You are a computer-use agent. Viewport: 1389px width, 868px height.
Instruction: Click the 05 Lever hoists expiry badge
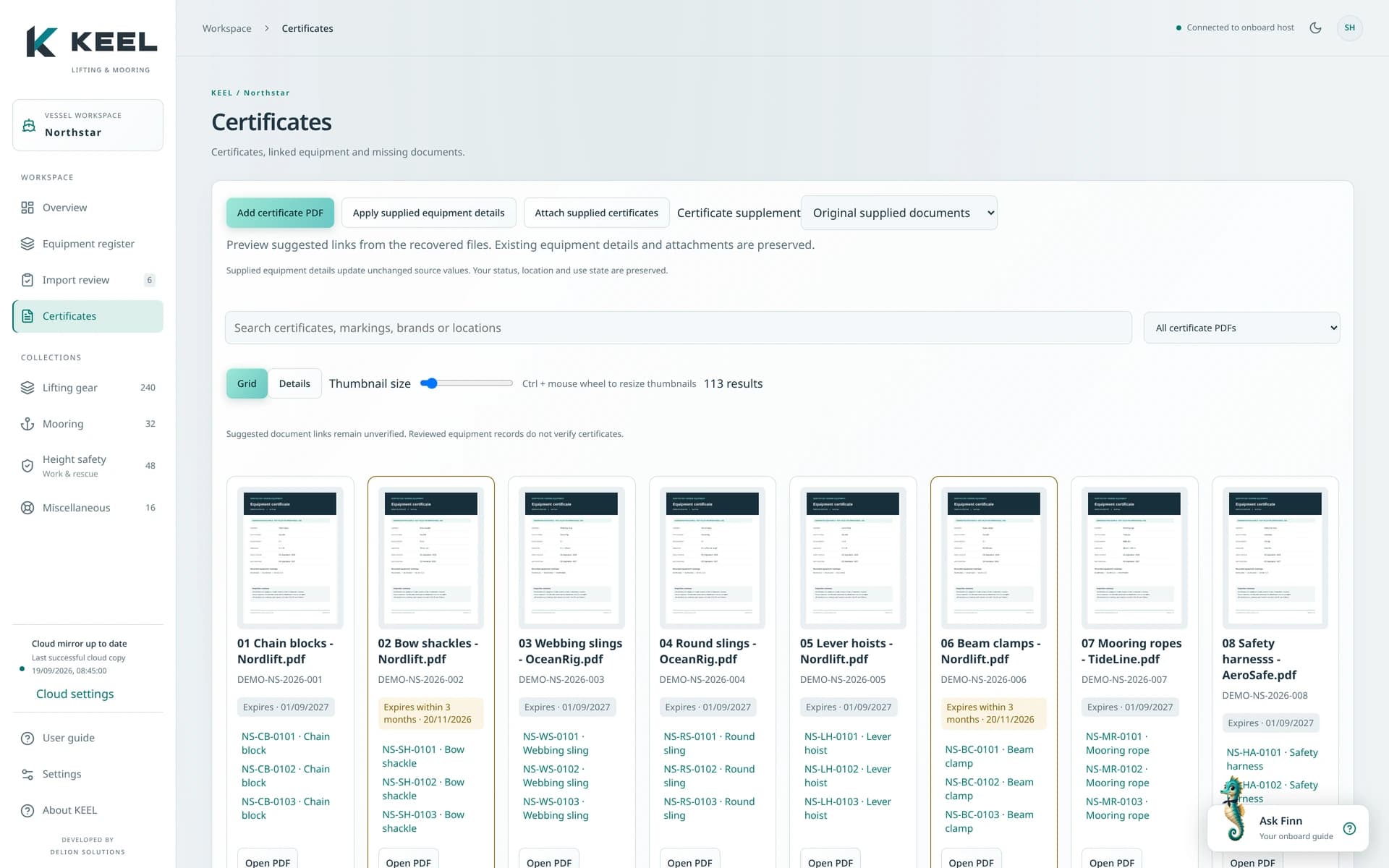click(x=848, y=707)
